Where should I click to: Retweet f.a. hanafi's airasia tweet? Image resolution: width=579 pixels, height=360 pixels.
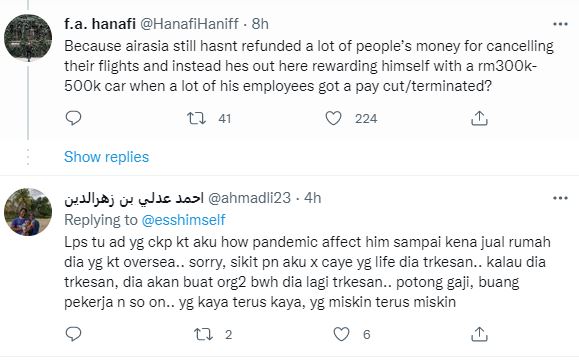tap(196, 118)
